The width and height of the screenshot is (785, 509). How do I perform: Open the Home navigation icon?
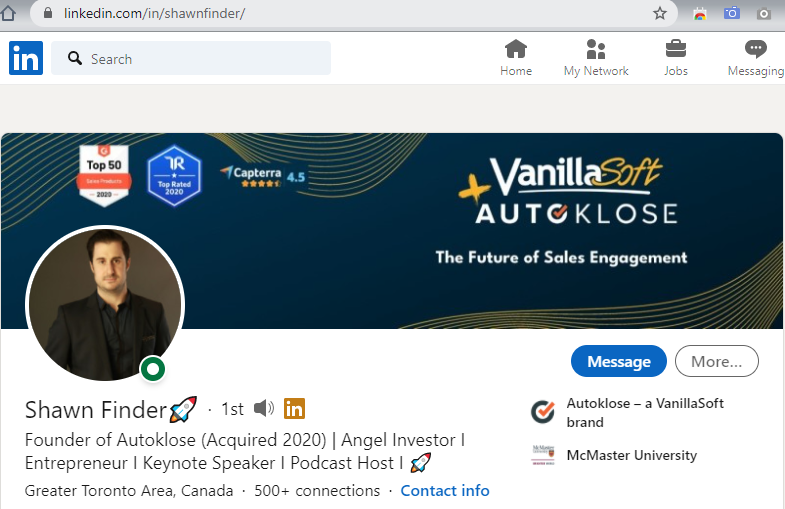coord(516,49)
